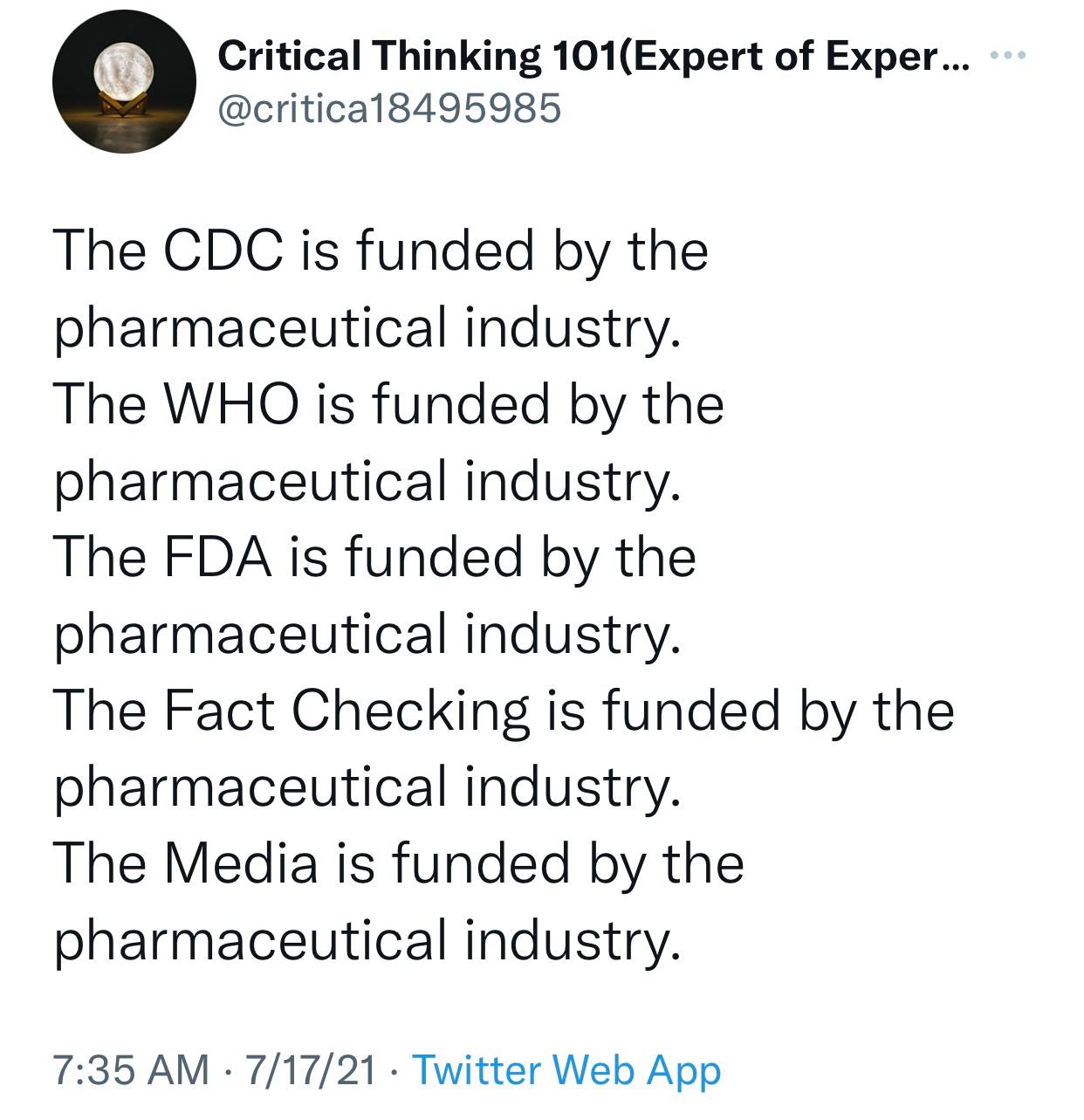
Task: Click the final "pharmaceutical industry." line
Action: 367,939
